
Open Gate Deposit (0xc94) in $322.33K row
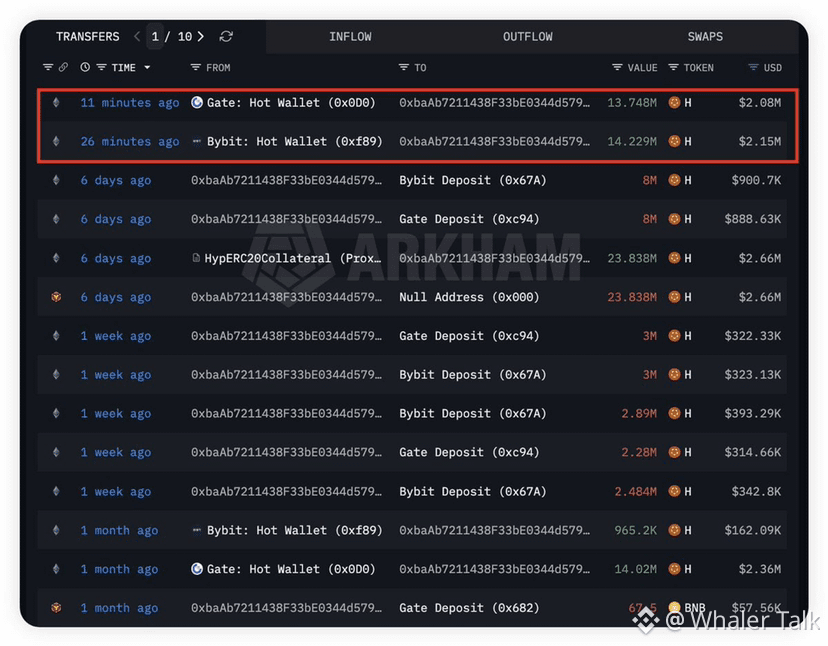(x=469, y=336)
